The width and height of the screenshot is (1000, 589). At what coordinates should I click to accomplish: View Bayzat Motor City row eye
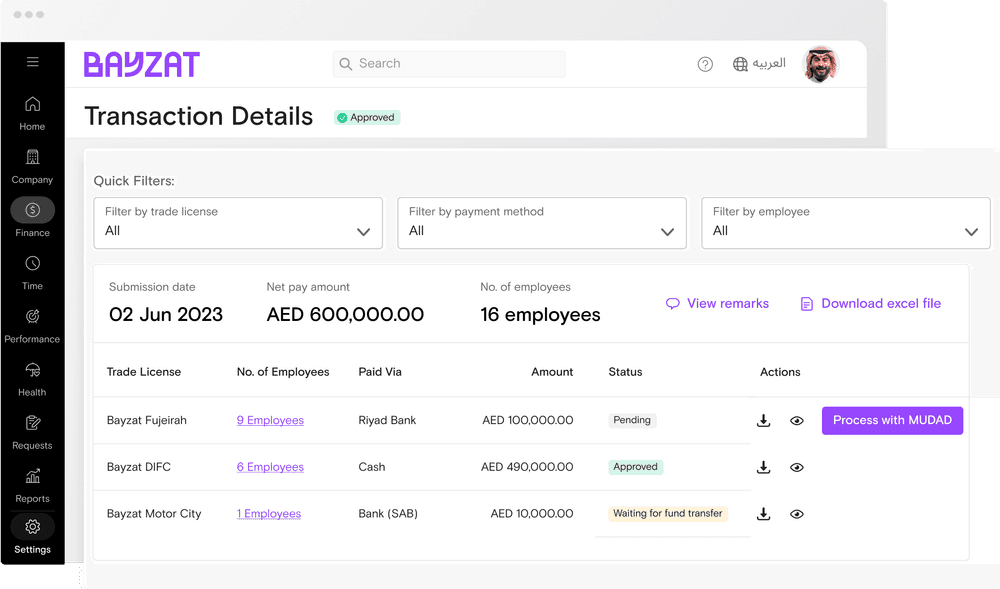click(x=797, y=514)
